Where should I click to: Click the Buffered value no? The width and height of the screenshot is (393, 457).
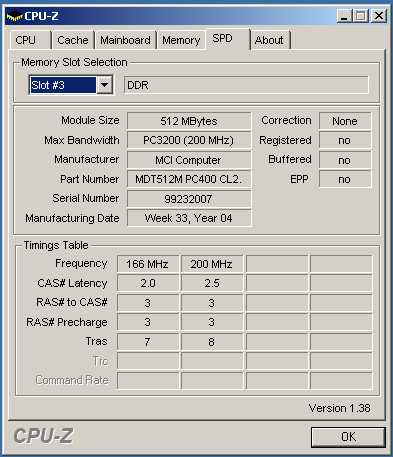coord(345,160)
